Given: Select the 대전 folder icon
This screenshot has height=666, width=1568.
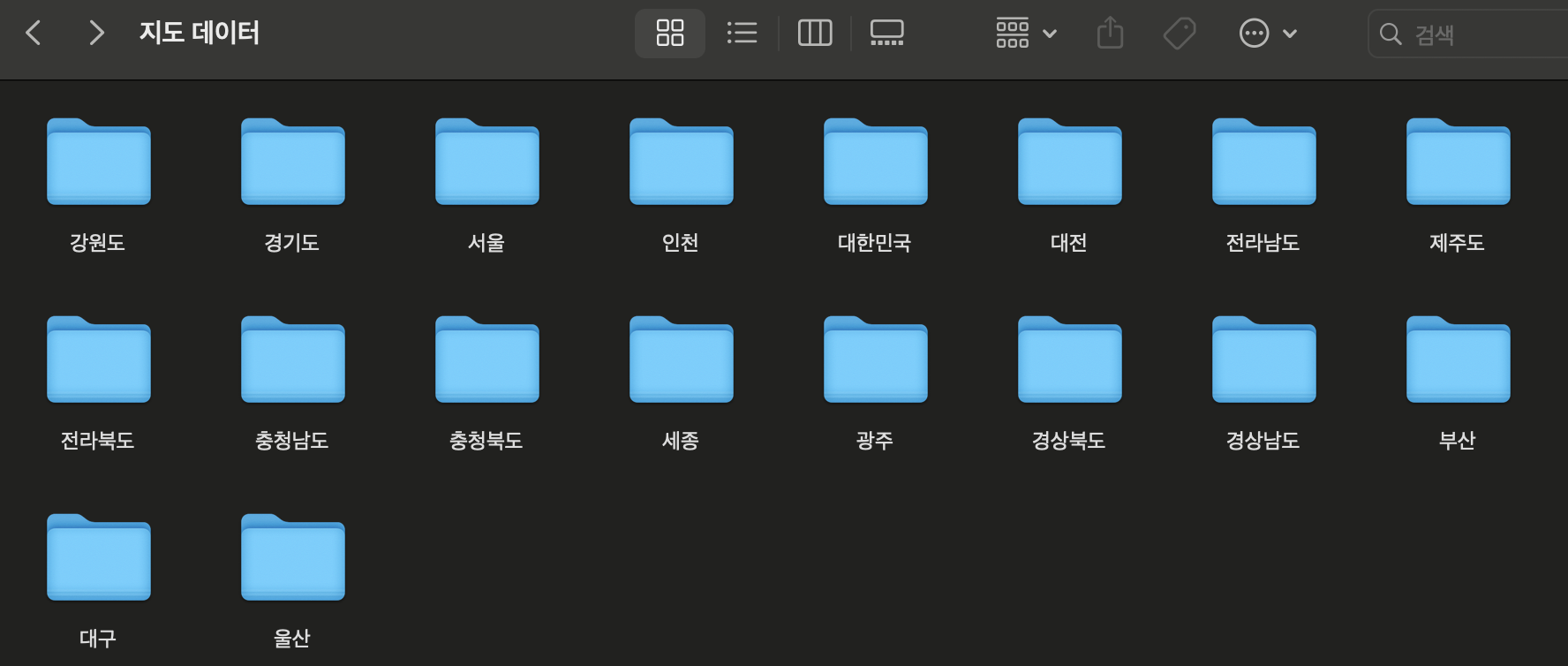Looking at the screenshot, I should click(x=1070, y=162).
